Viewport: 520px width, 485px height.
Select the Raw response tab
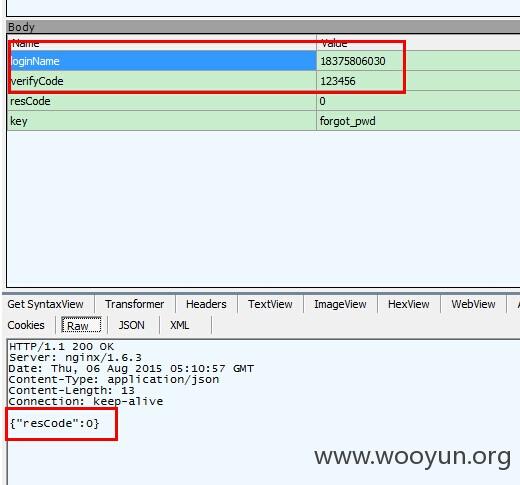tap(81, 325)
